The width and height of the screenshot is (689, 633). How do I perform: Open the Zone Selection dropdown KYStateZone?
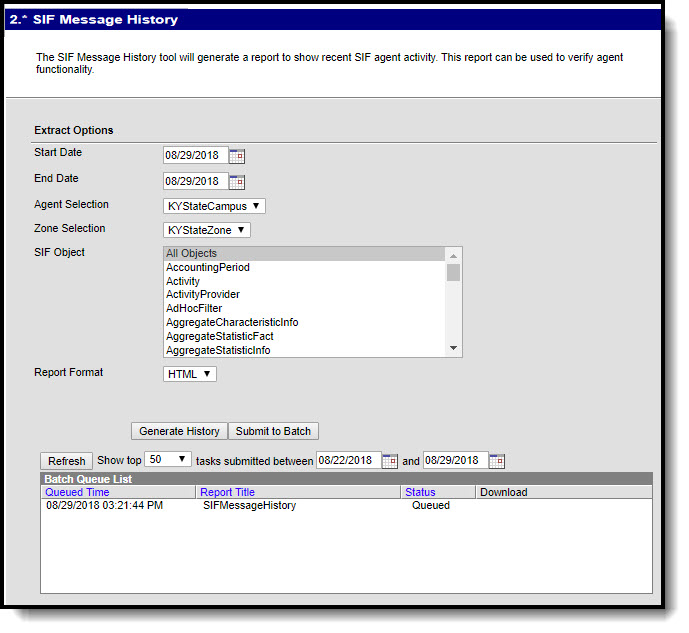207,230
